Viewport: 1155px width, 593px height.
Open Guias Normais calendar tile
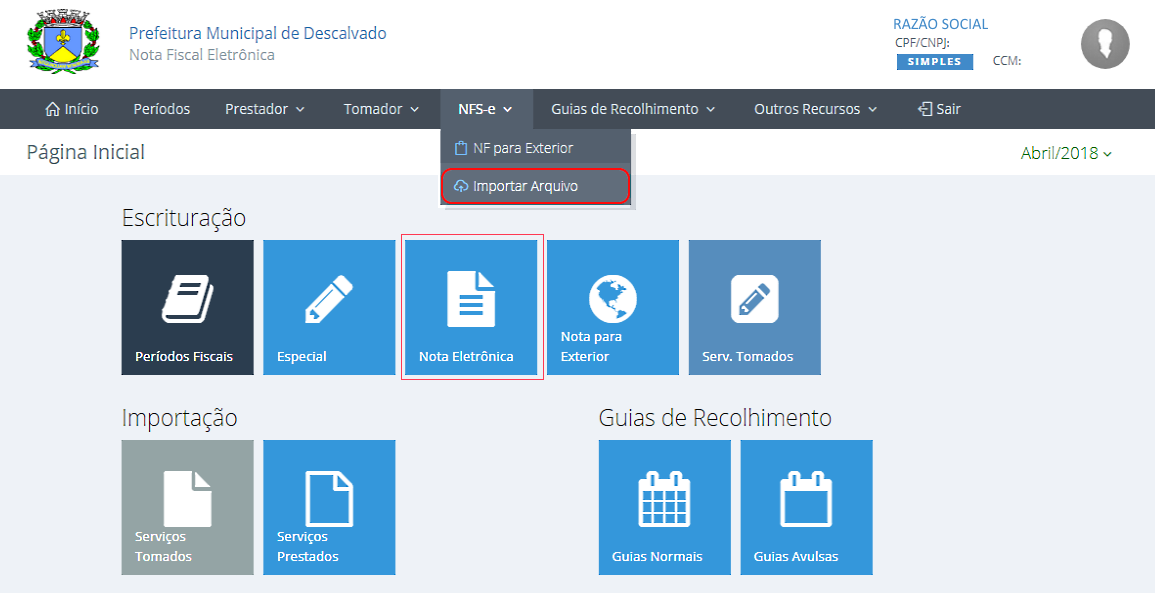(664, 507)
